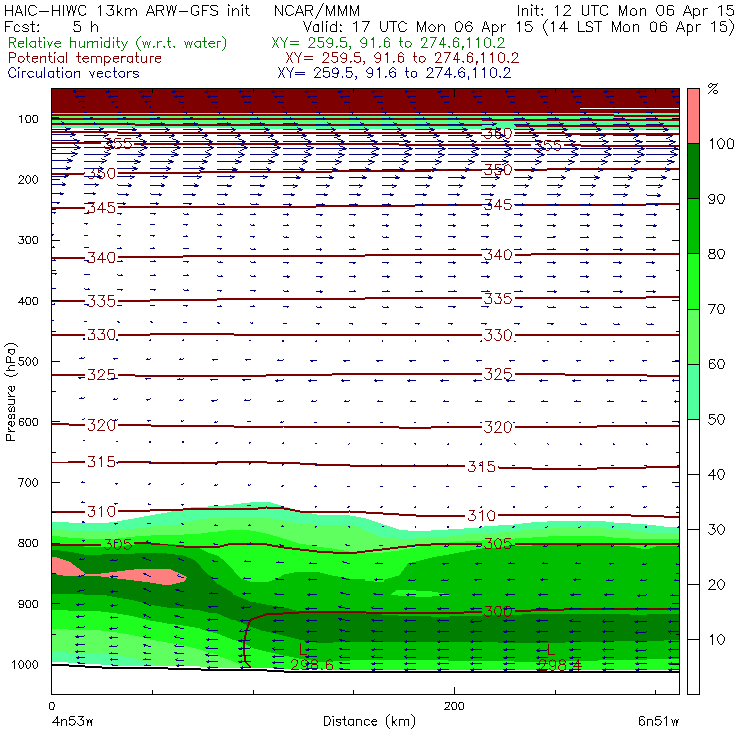740x740 pixels.
Task: Click the left '345' contour label
Action: click(x=101, y=208)
